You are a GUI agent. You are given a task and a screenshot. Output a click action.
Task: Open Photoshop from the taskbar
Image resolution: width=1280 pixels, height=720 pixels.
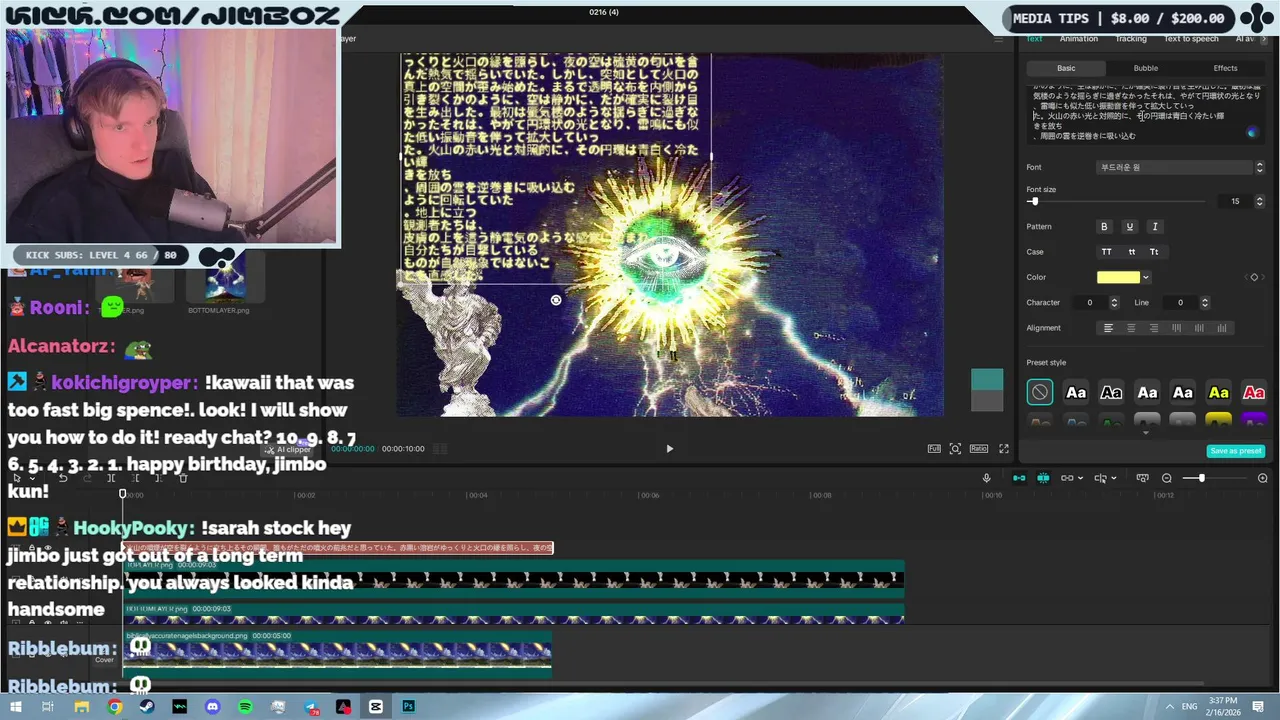[x=409, y=707]
